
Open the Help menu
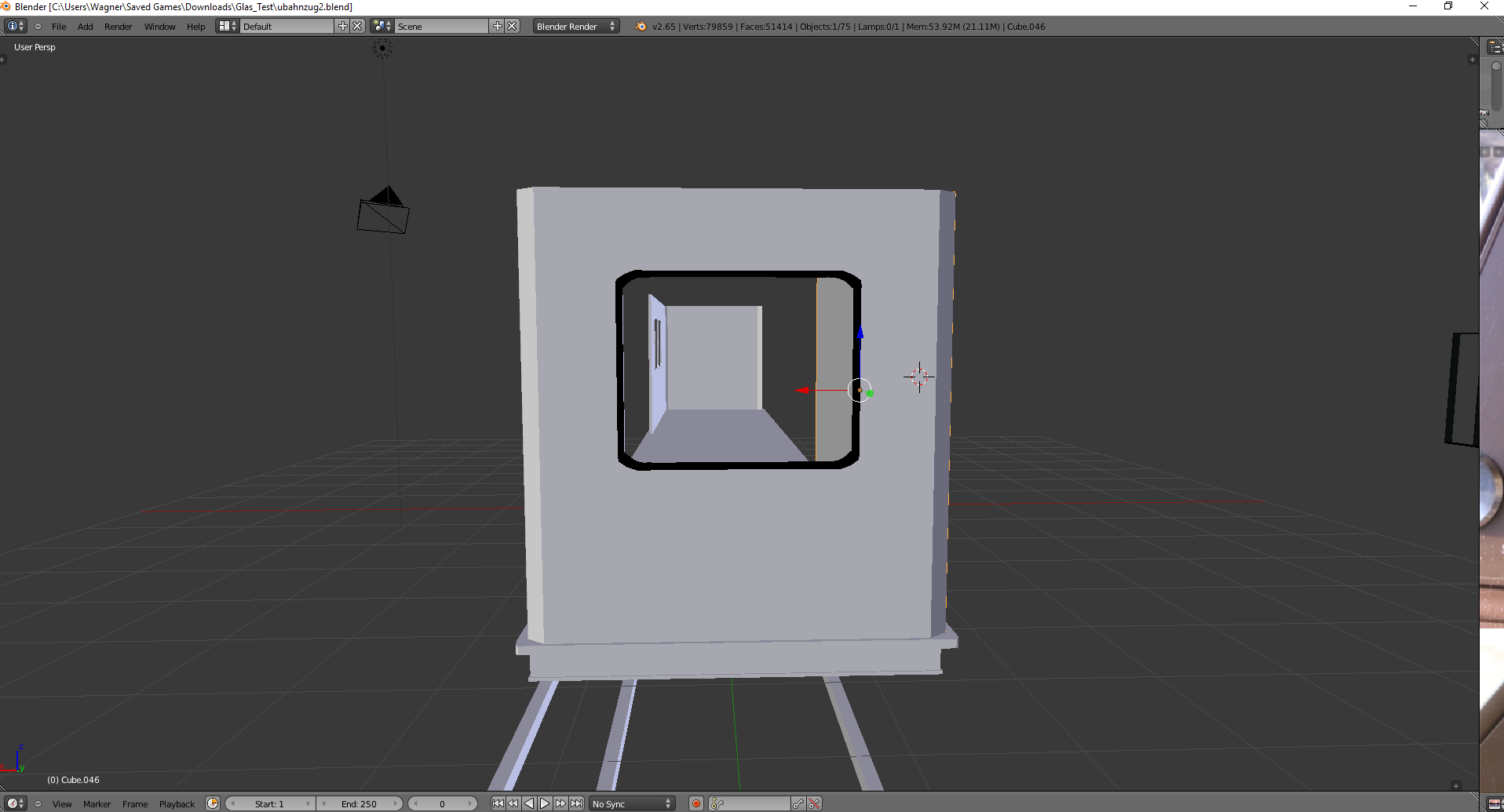196,27
